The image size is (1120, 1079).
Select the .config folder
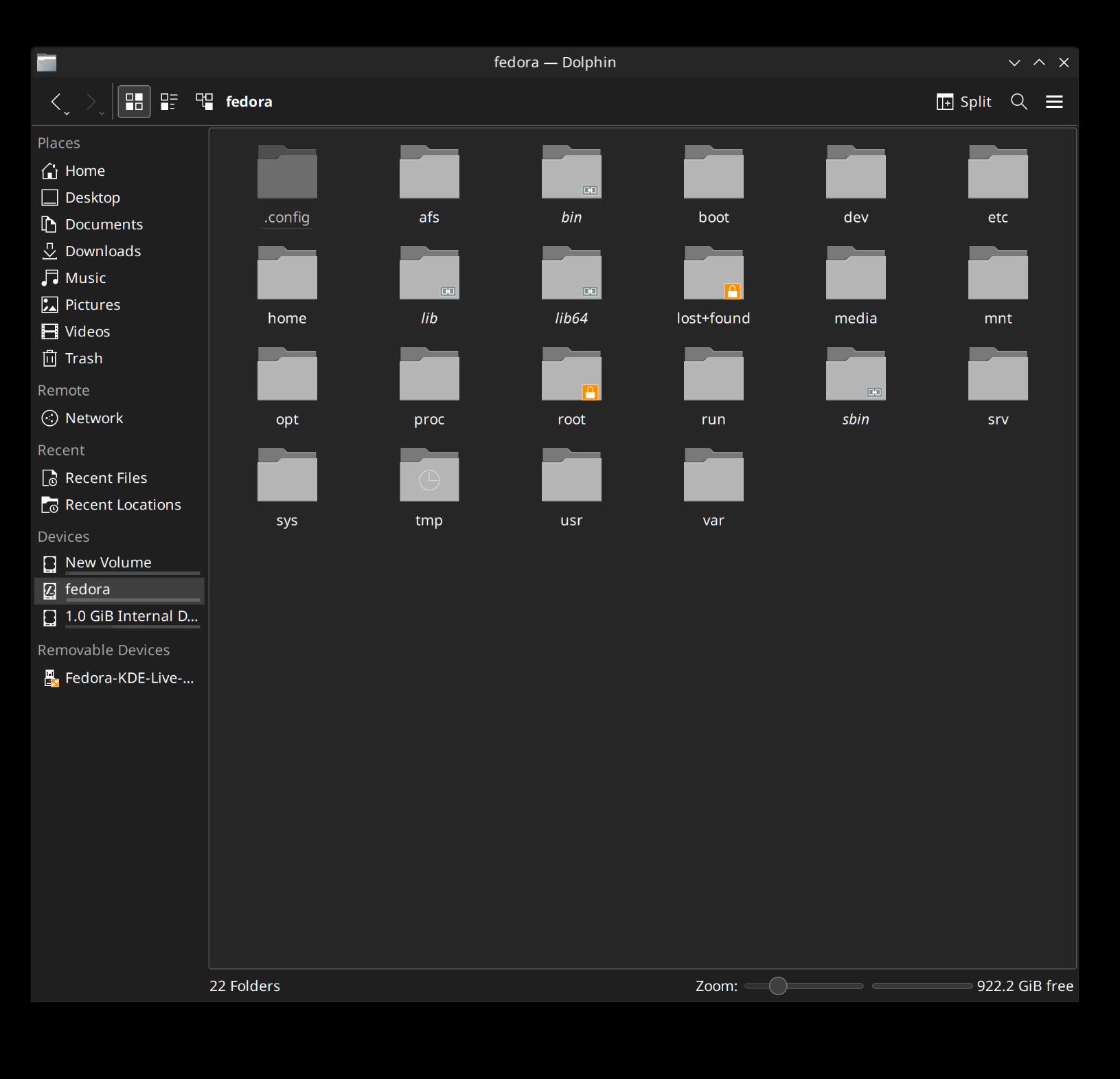click(x=287, y=185)
